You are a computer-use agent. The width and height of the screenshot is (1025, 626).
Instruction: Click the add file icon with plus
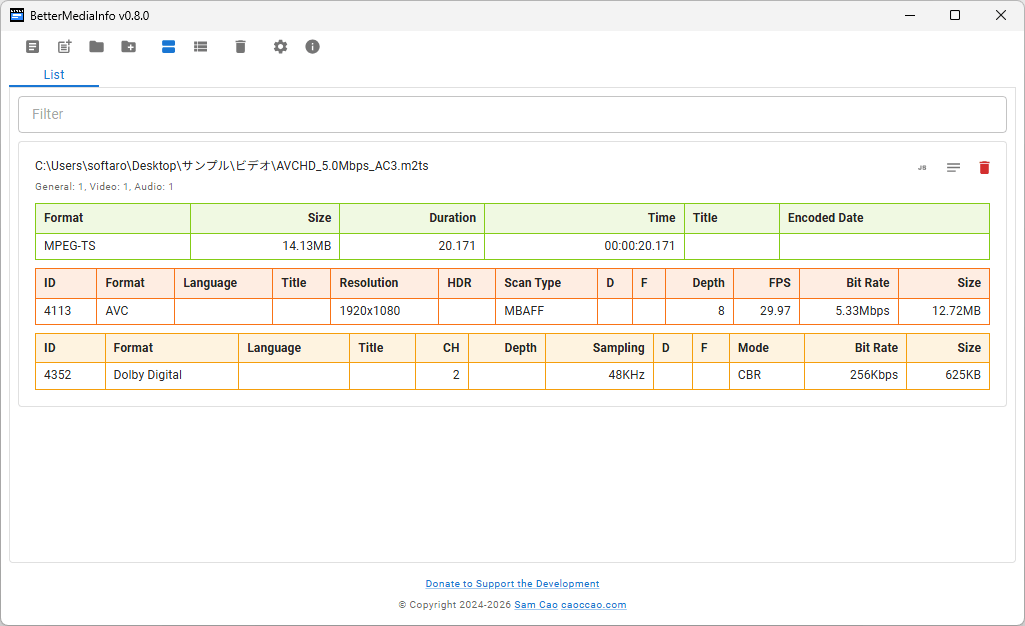coord(65,47)
